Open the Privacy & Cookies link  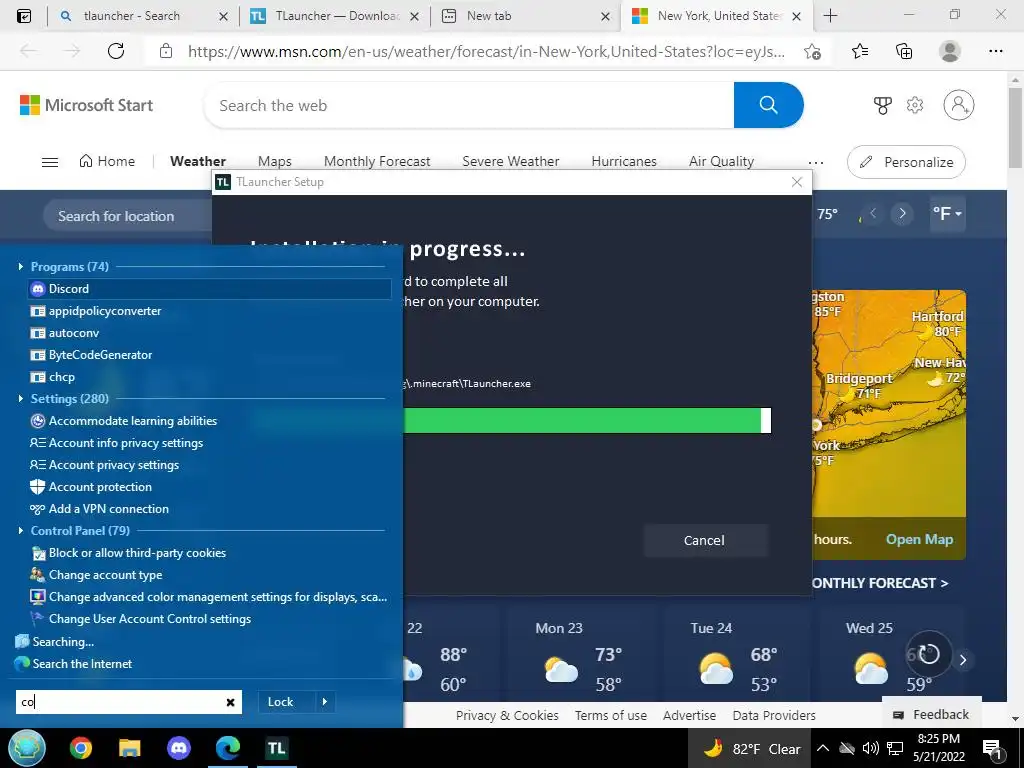(507, 715)
